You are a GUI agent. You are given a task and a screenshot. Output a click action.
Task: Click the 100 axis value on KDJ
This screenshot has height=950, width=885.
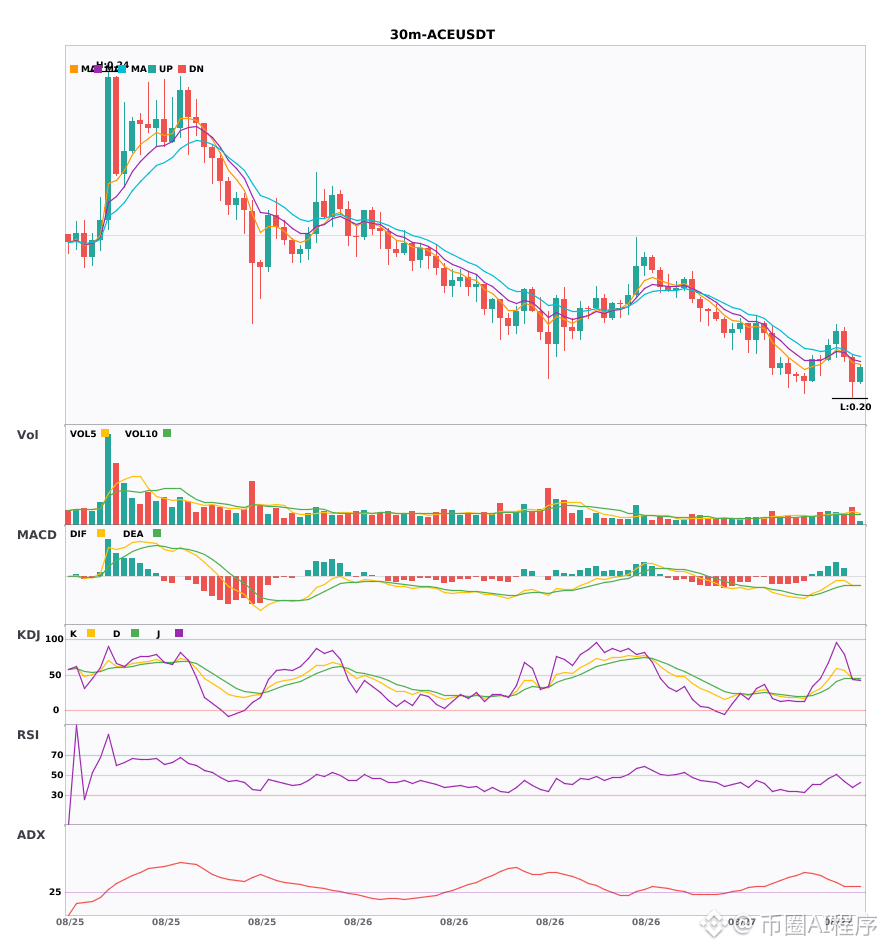tap(55, 639)
